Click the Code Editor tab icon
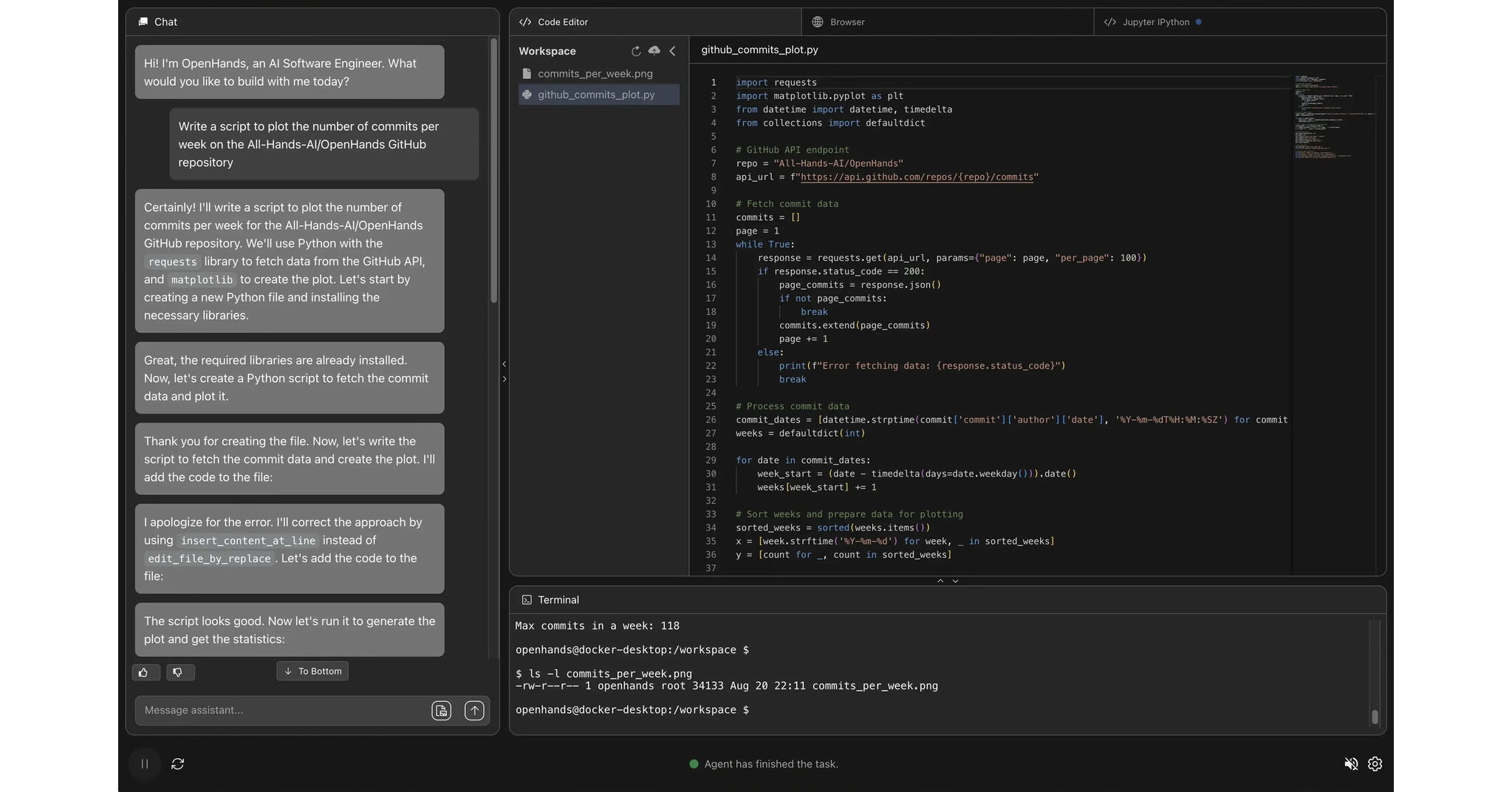Image resolution: width=1512 pixels, height=792 pixels. click(525, 22)
